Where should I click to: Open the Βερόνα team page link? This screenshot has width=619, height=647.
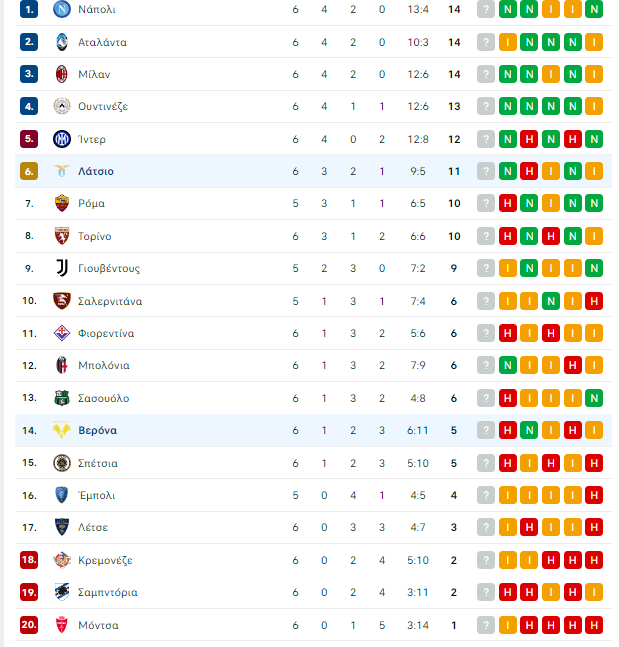click(x=97, y=430)
